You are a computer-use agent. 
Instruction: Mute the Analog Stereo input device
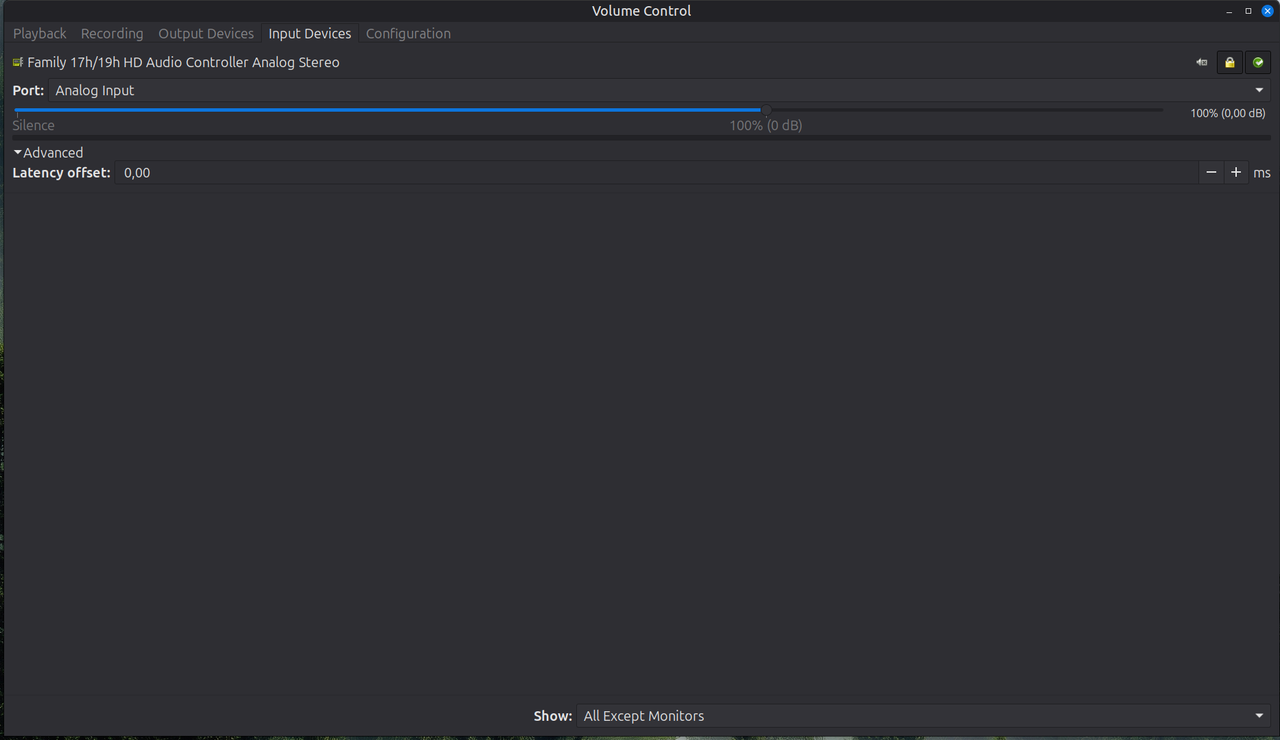[x=1201, y=62]
